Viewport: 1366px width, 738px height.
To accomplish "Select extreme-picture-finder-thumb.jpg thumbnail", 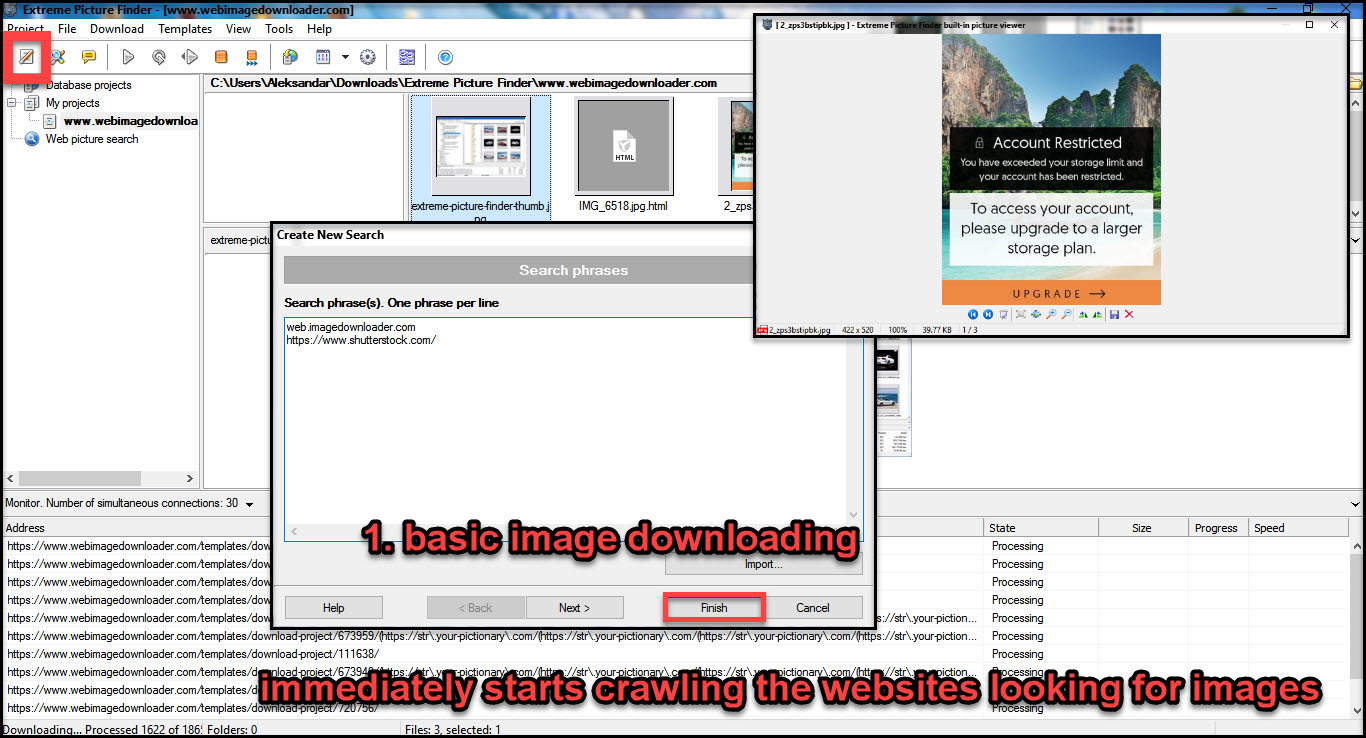I will [x=480, y=158].
